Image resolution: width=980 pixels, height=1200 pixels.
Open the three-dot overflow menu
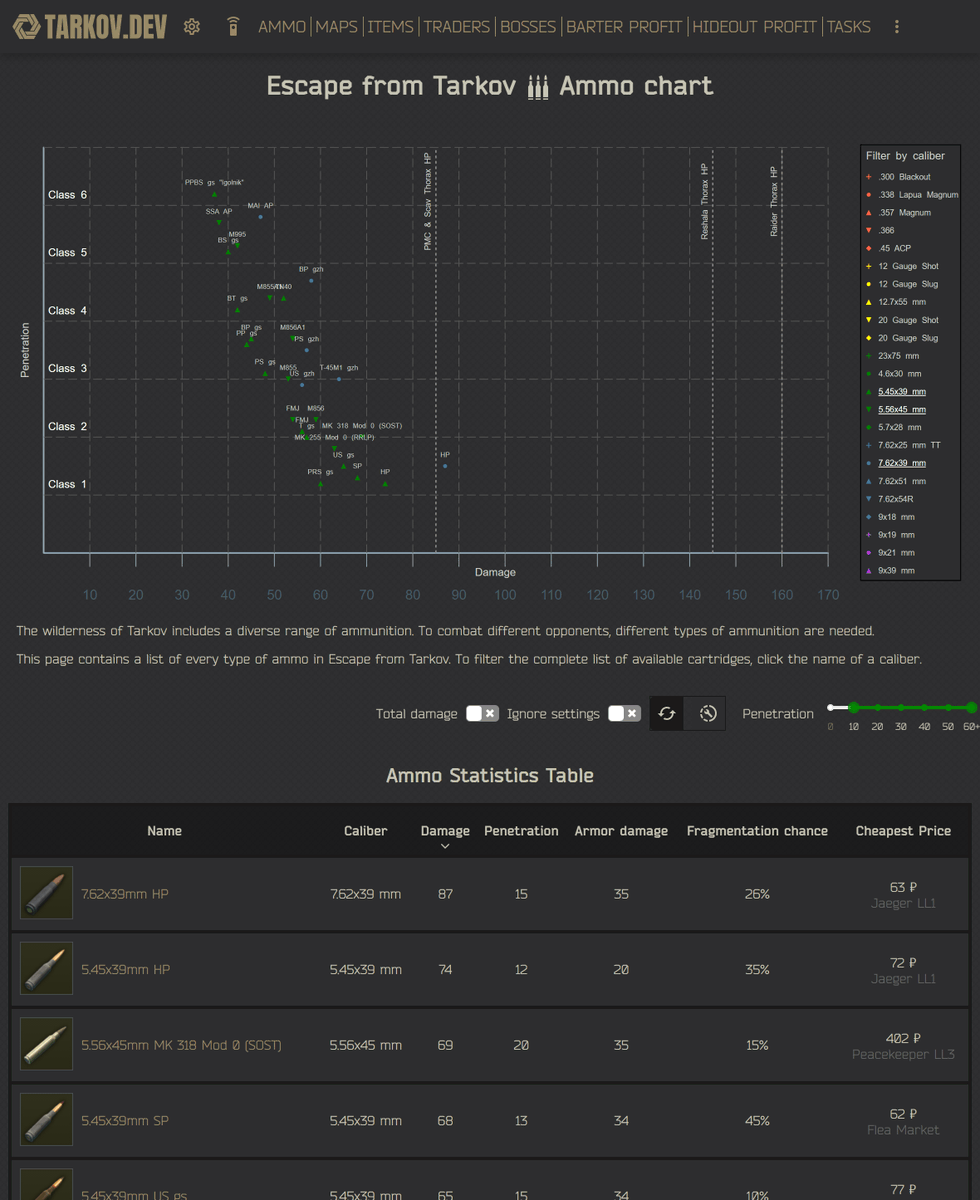(x=897, y=27)
